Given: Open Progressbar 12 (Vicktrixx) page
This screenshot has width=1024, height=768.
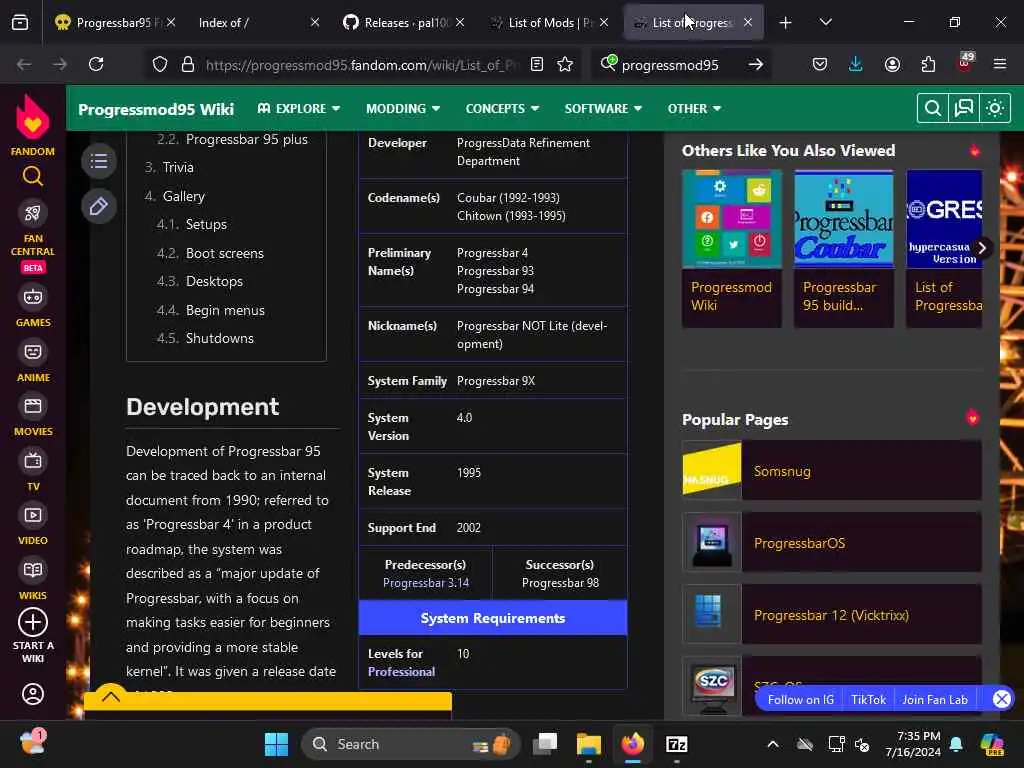Looking at the screenshot, I should [831, 615].
